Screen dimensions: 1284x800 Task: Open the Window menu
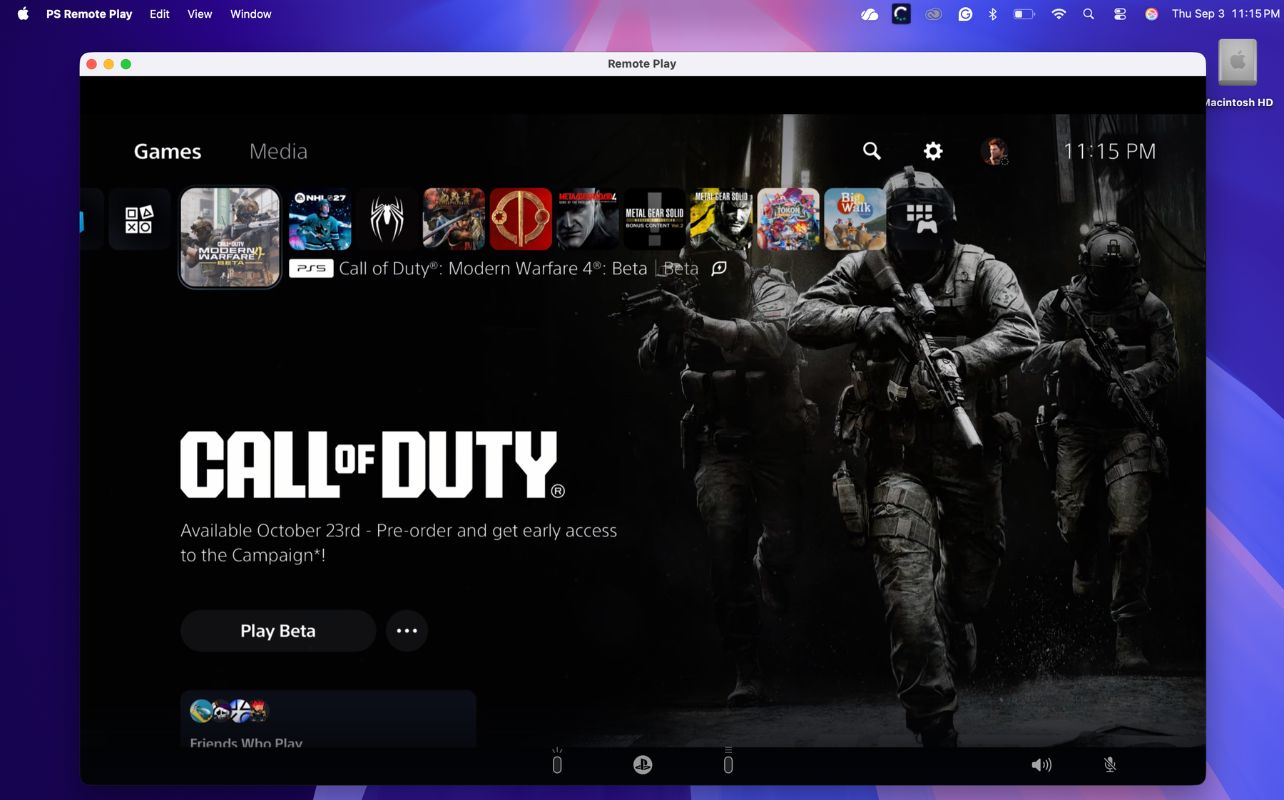[x=251, y=14]
